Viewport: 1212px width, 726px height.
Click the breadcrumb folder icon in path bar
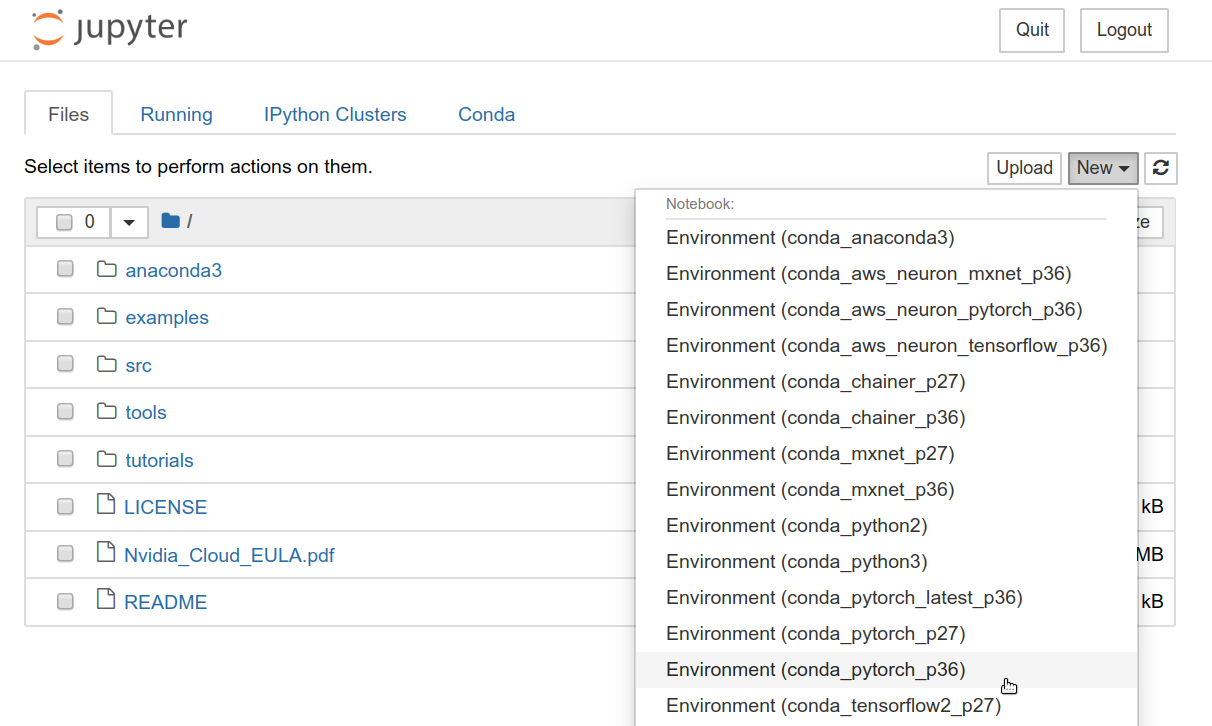(171, 220)
